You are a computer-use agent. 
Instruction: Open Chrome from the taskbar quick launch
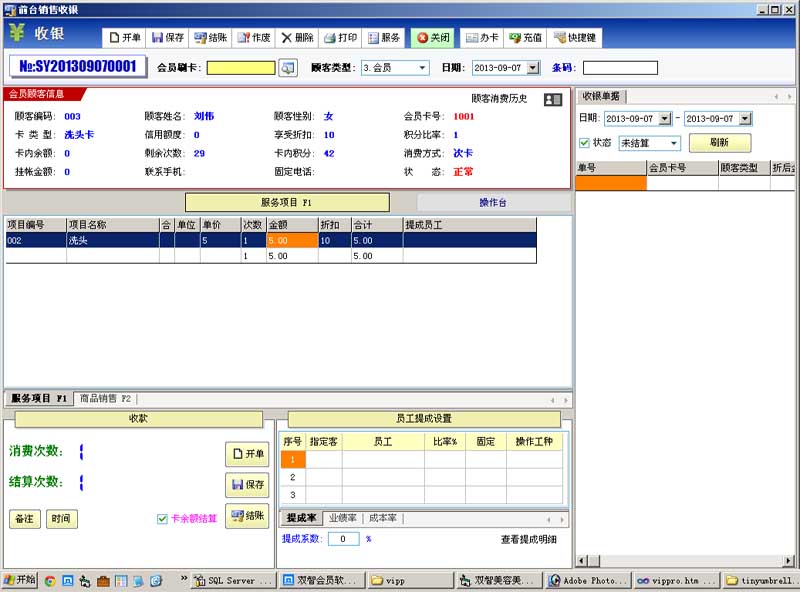pos(50,581)
